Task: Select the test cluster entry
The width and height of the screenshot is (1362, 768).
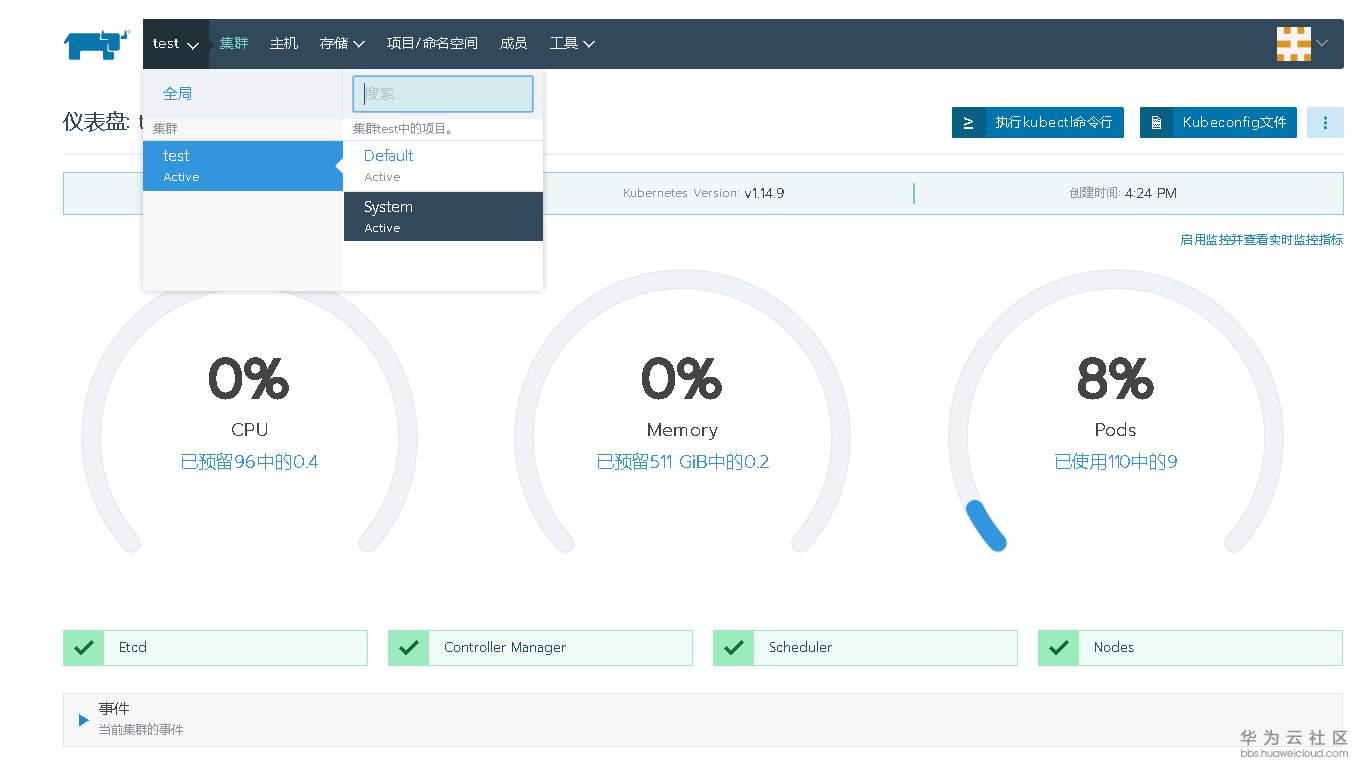Action: coord(243,166)
